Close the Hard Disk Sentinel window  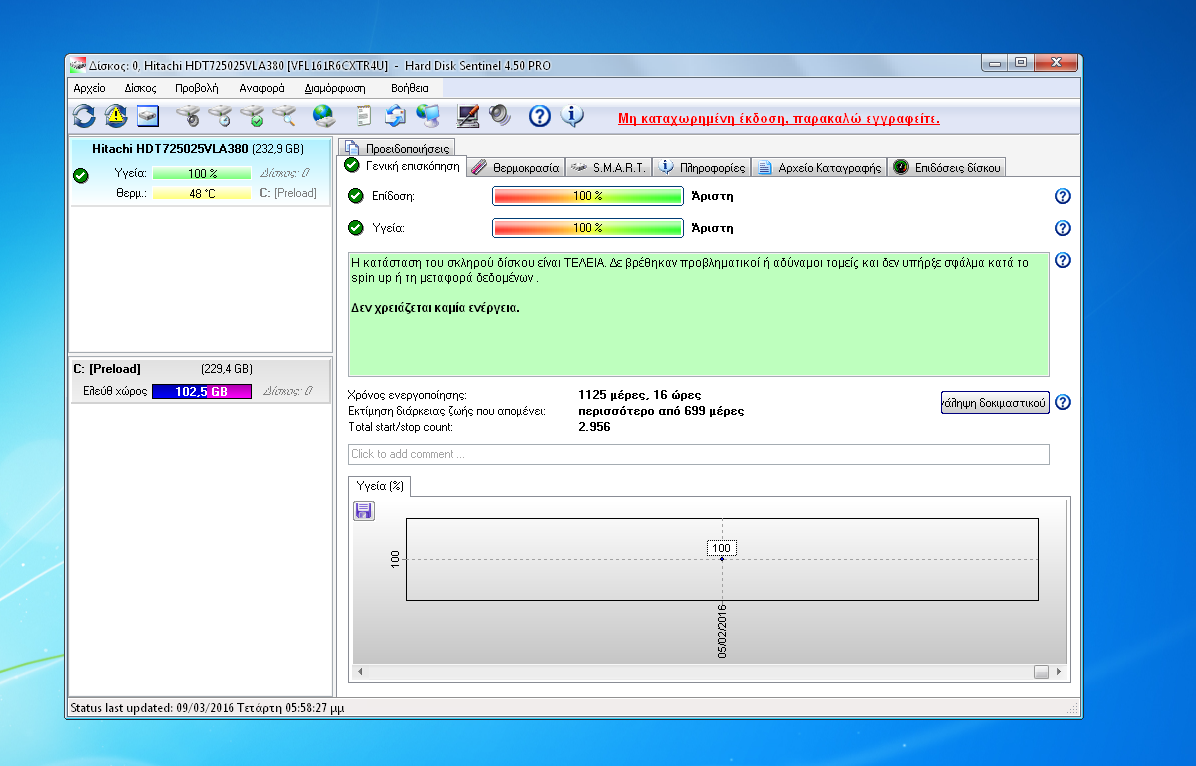point(1056,63)
